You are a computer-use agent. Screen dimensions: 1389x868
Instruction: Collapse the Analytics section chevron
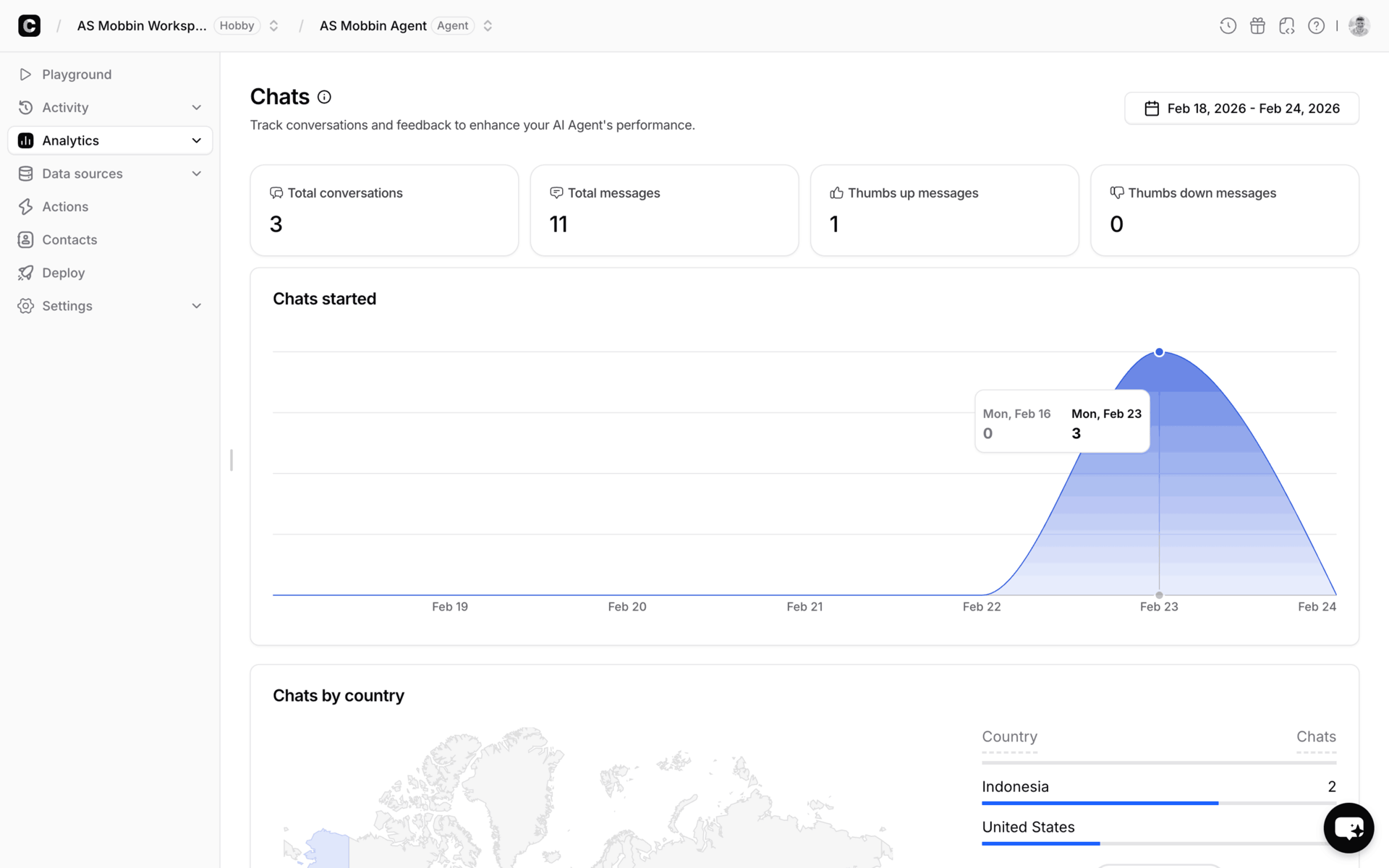point(196,140)
